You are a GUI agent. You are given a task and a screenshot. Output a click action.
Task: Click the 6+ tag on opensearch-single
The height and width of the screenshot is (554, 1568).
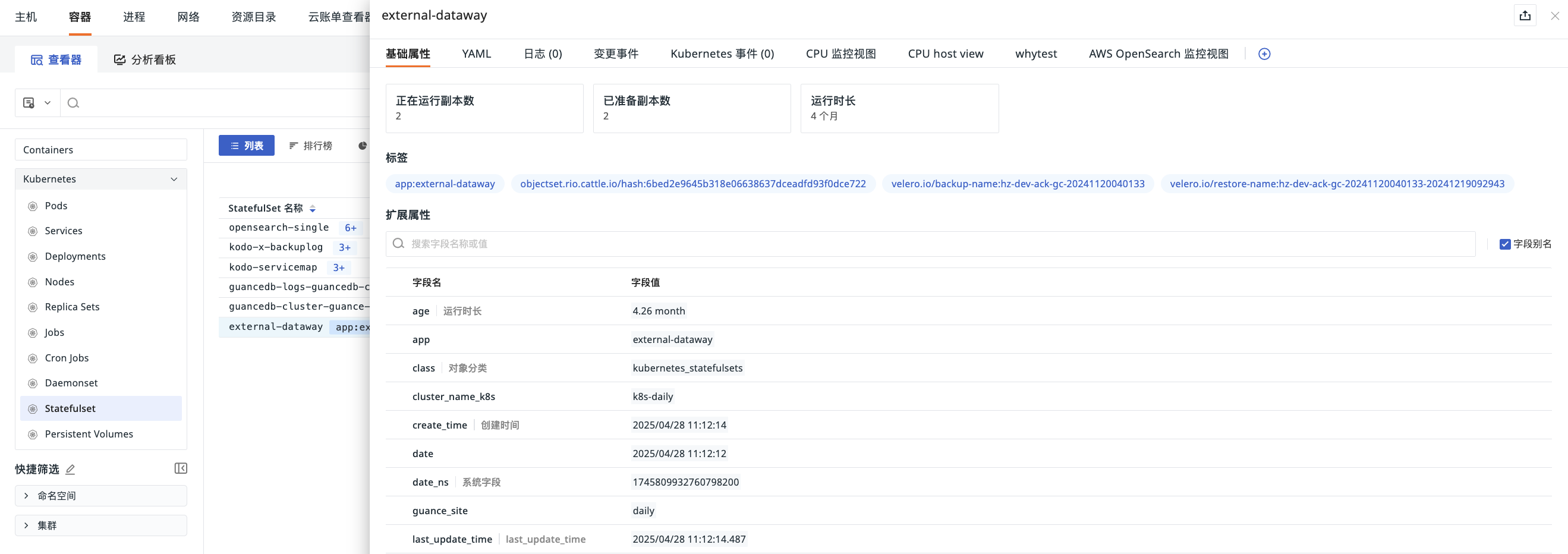pos(351,228)
